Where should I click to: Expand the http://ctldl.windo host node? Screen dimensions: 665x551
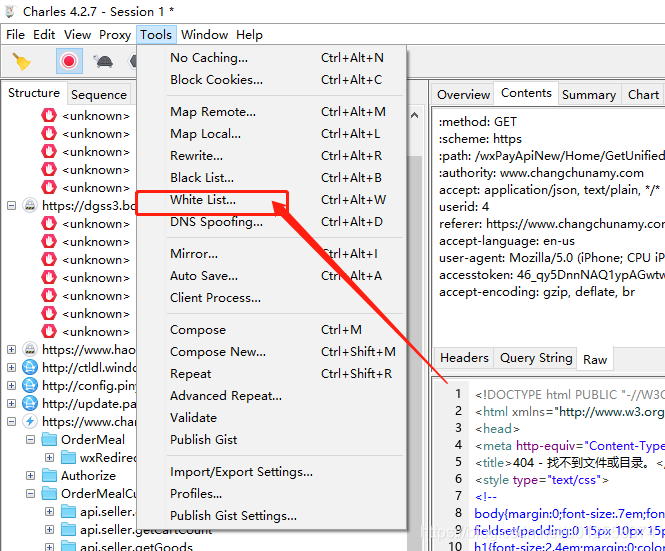point(11,367)
